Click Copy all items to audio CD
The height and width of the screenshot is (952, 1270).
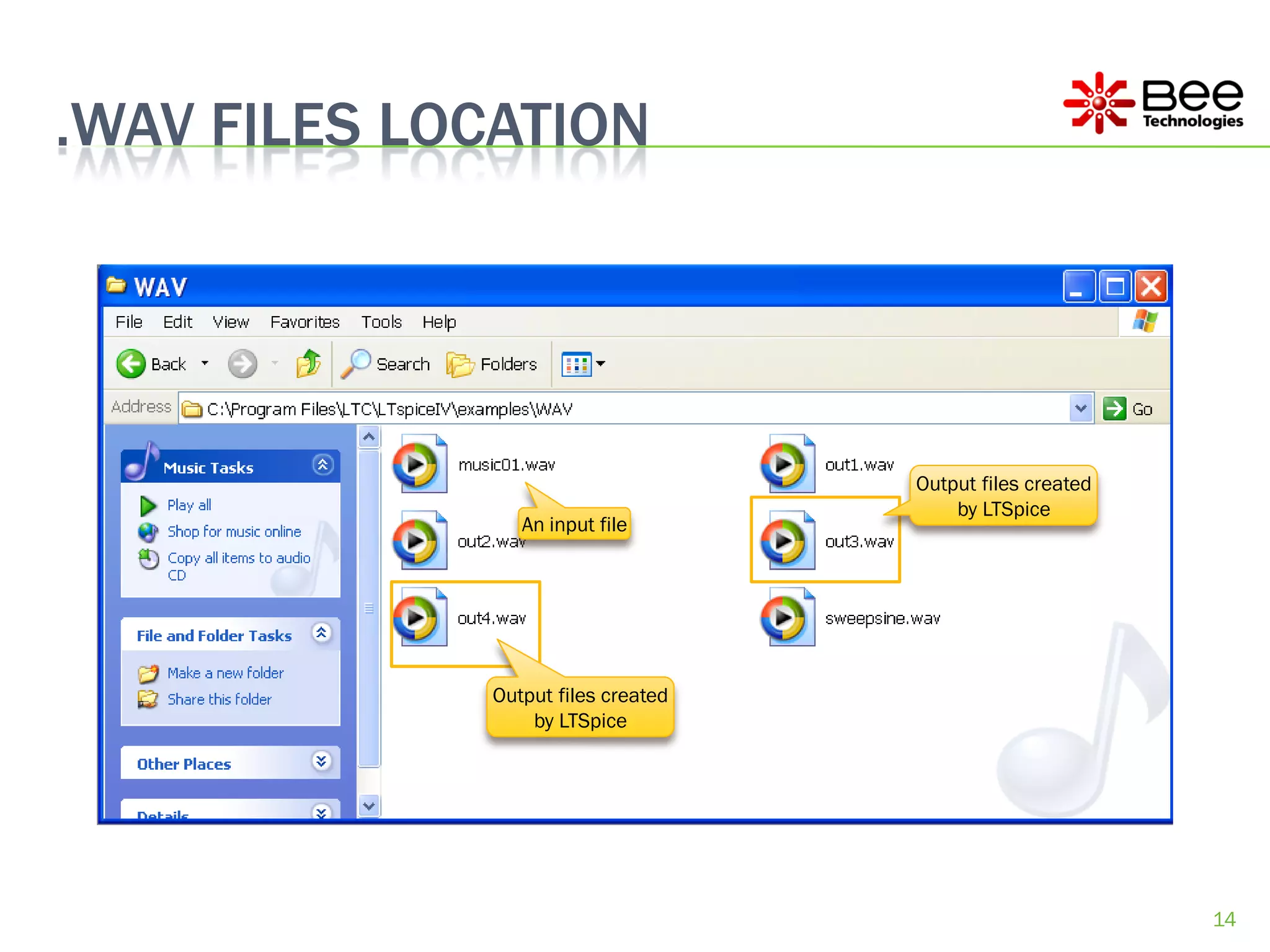pos(239,566)
